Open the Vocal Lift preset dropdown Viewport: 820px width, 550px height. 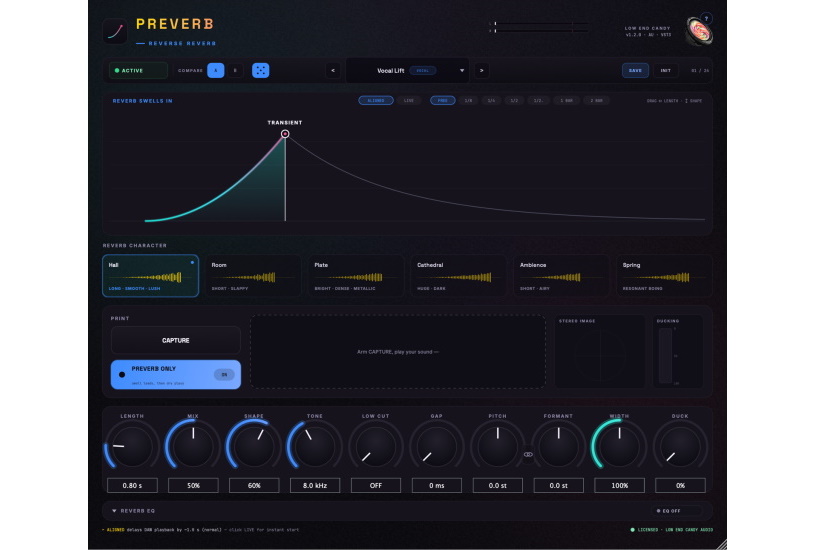click(408, 70)
